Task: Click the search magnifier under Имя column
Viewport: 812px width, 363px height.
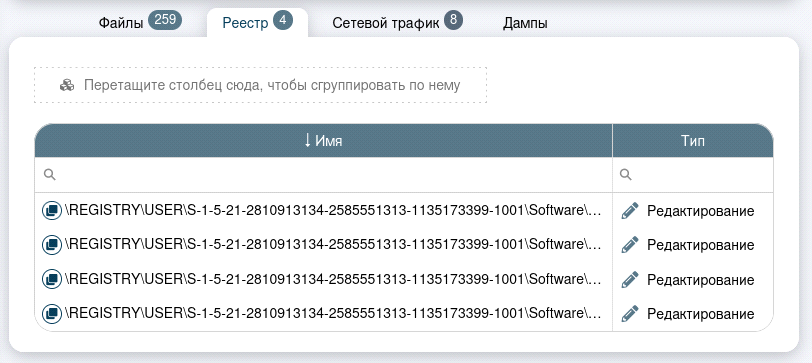Action: point(50,175)
